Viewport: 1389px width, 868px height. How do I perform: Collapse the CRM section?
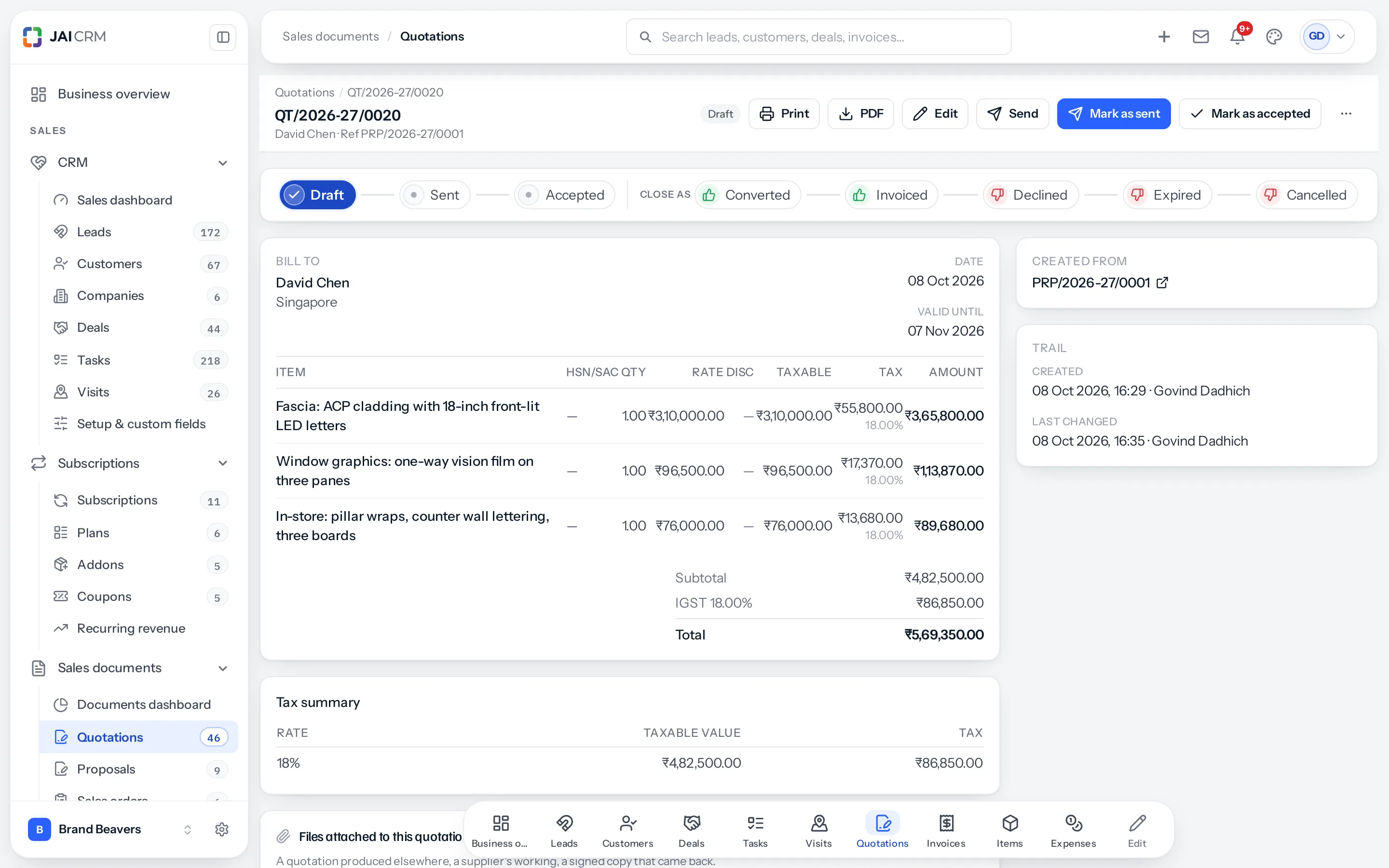223,163
